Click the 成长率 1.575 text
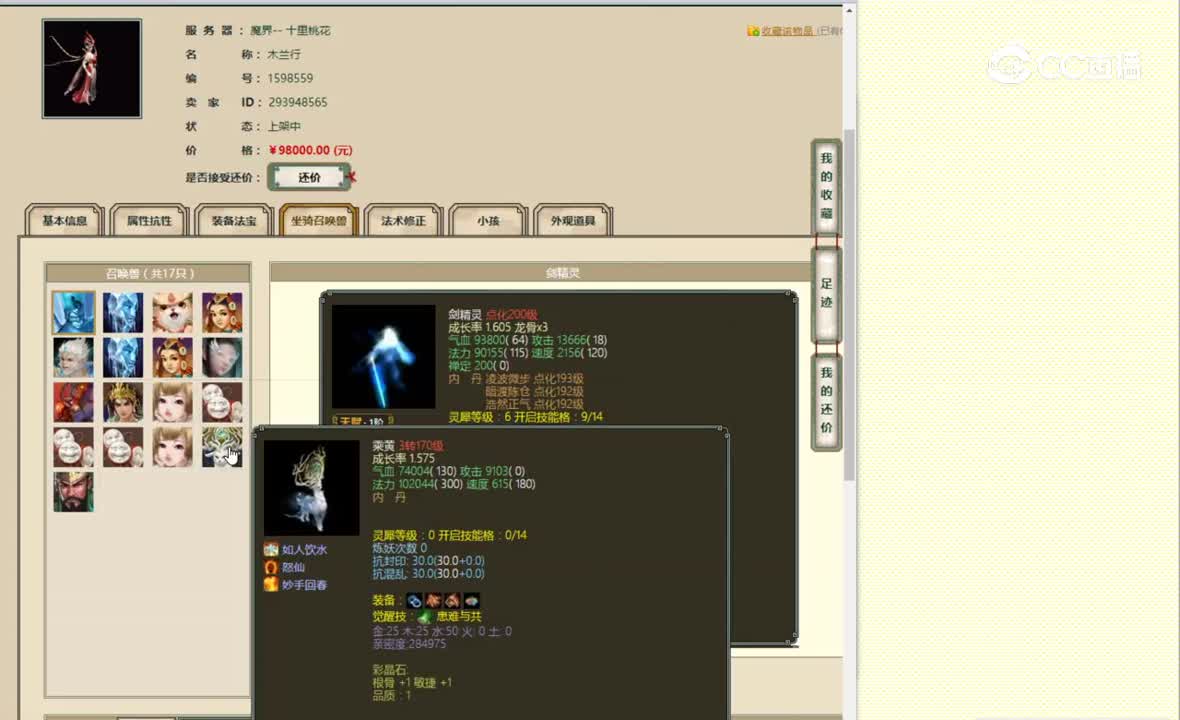Image resolution: width=1180 pixels, height=720 pixels. [403, 458]
